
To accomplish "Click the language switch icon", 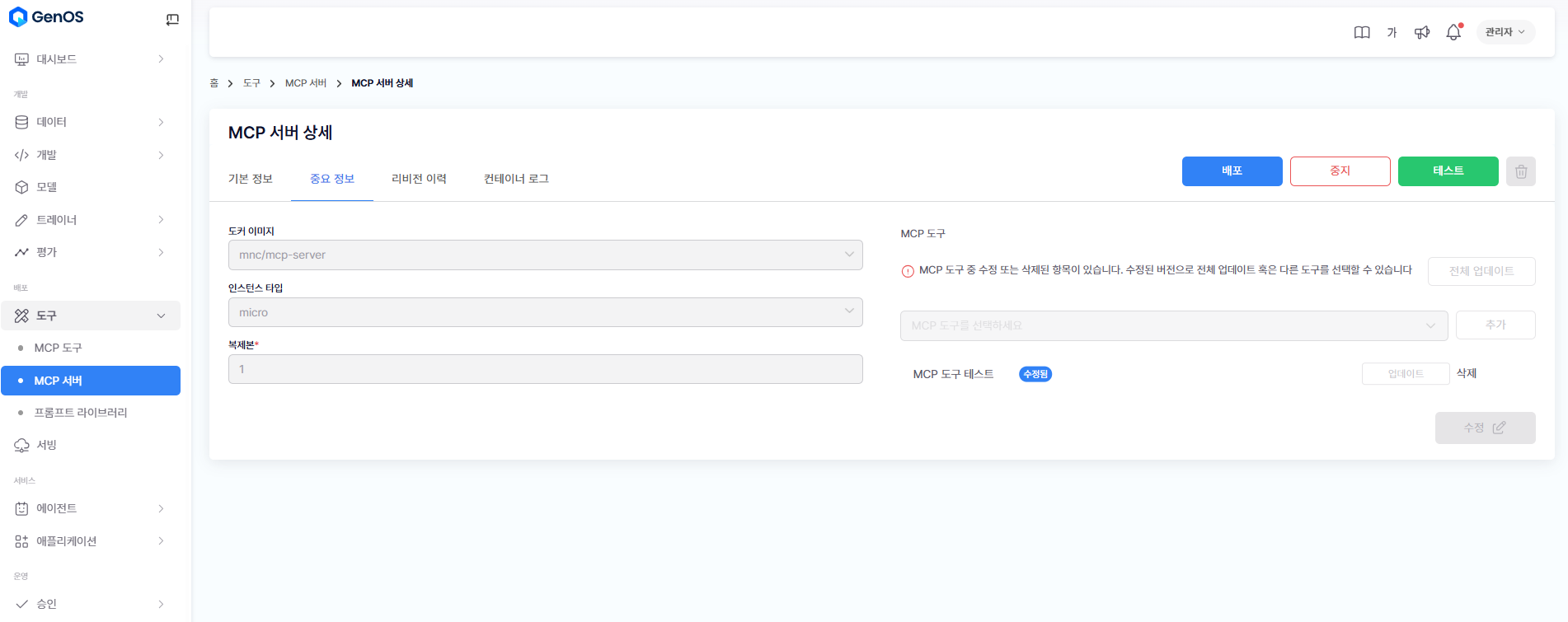I will [x=1392, y=33].
